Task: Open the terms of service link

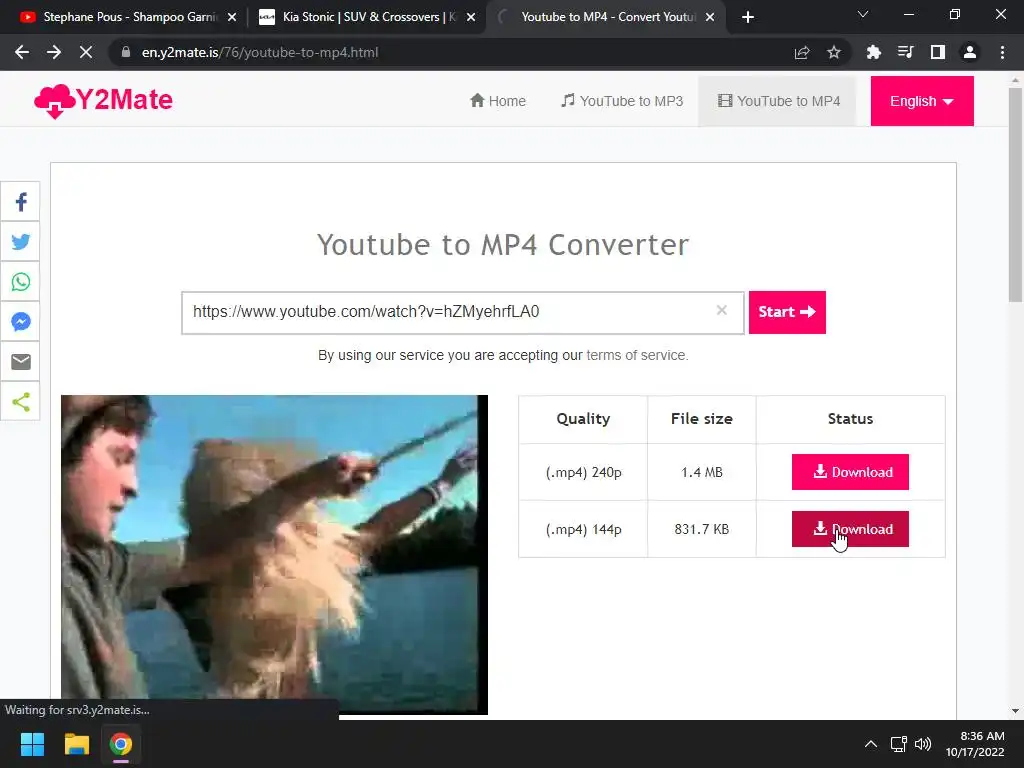Action: point(637,355)
